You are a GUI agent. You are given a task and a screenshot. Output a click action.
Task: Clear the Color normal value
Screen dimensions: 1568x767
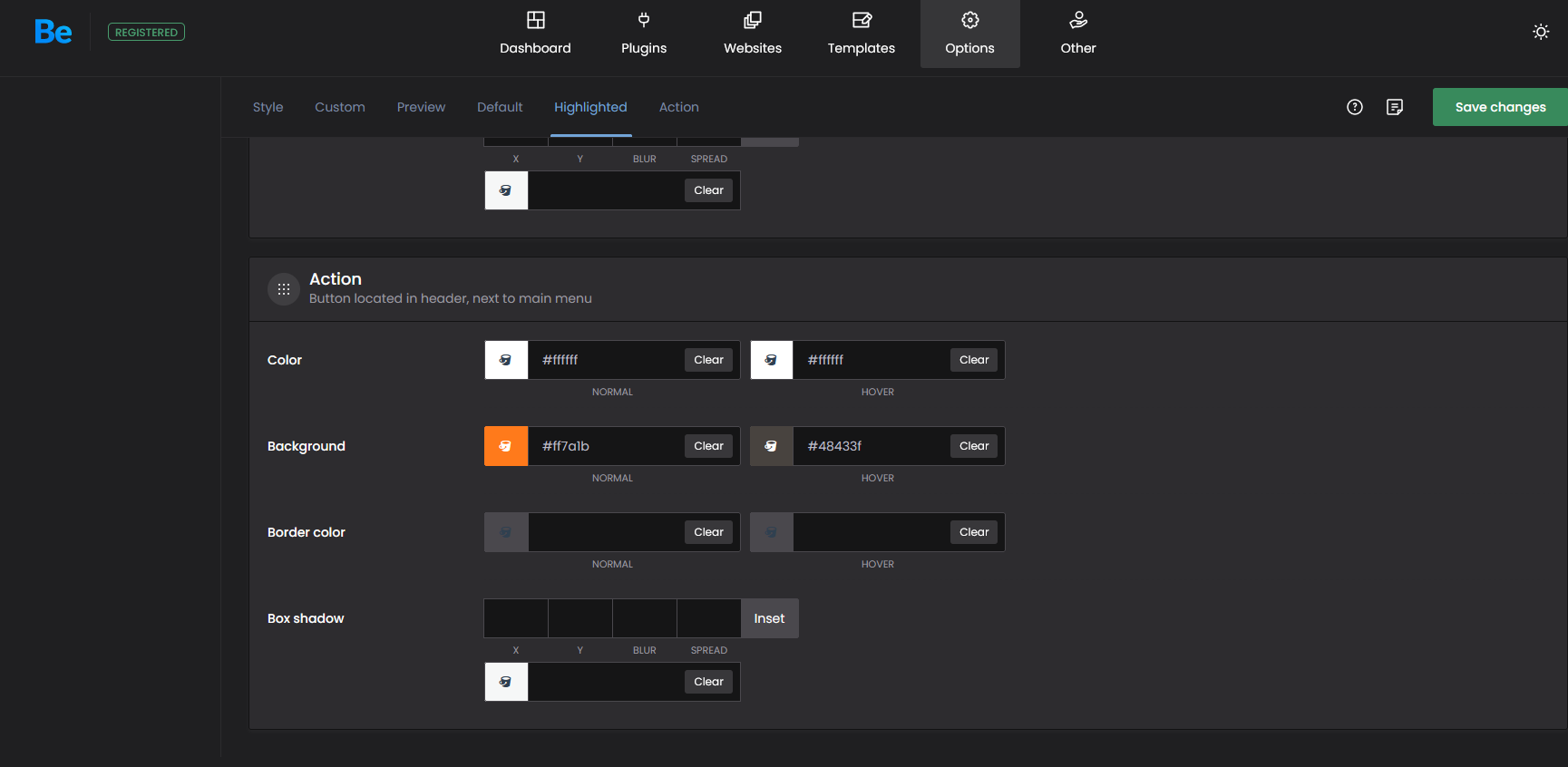coord(708,360)
